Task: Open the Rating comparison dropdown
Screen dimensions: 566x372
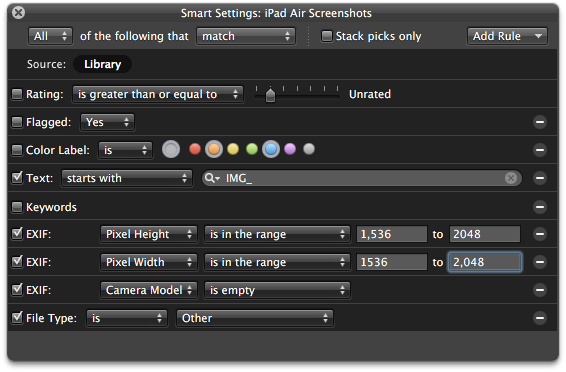Action: click(157, 94)
